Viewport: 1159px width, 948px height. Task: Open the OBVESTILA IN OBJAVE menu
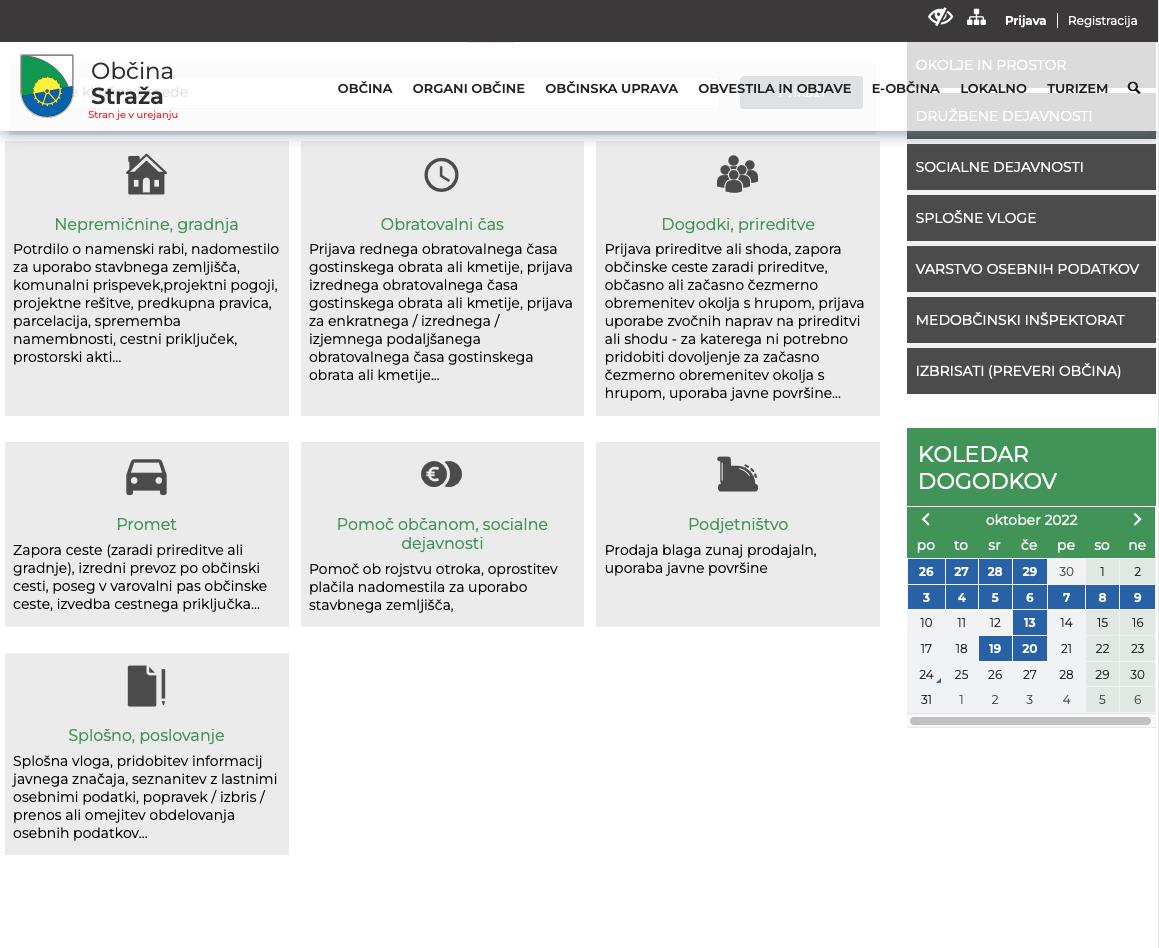tap(775, 89)
